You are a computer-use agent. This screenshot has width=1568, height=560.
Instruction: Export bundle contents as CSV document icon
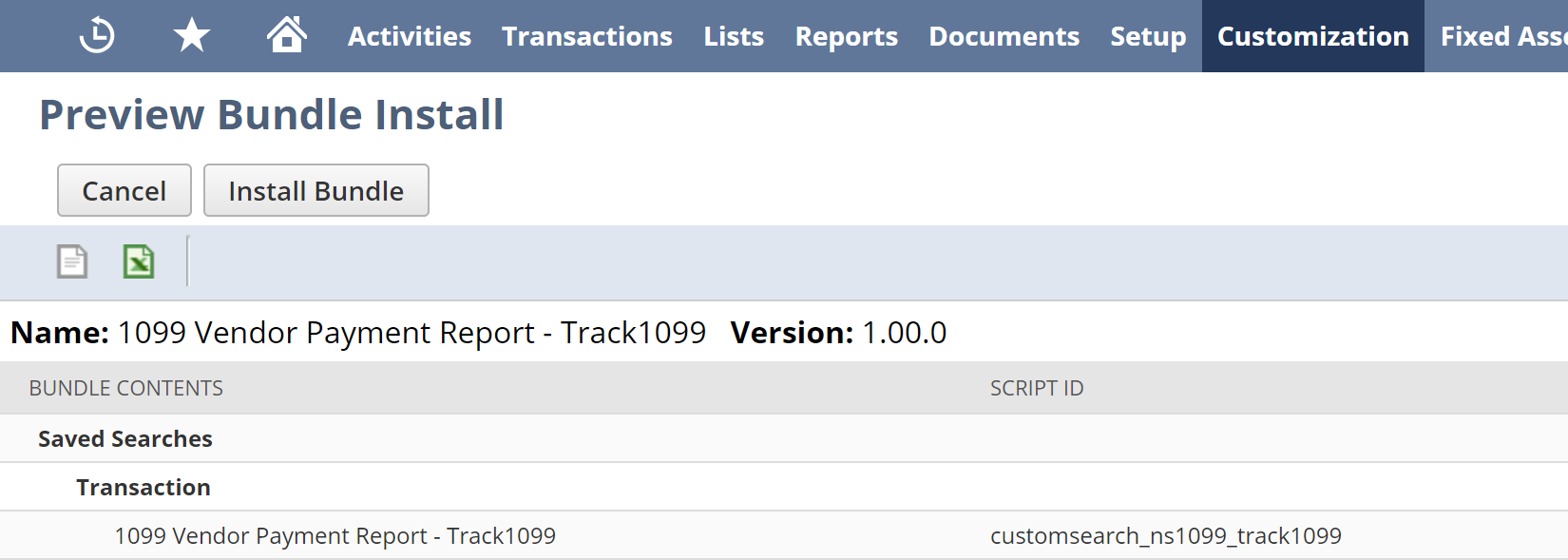point(72,261)
